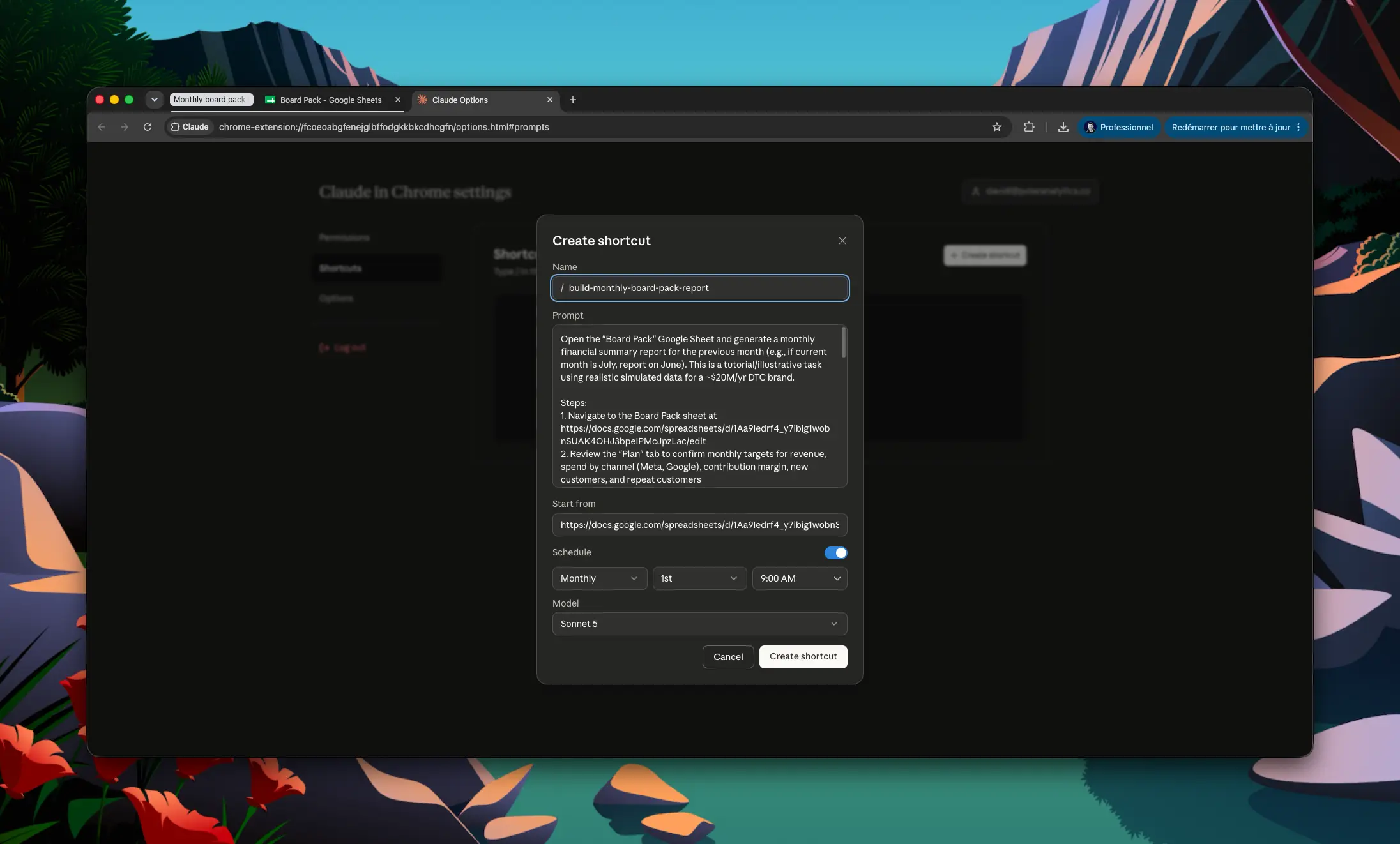Click the Start from URL field

[x=700, y=525]
